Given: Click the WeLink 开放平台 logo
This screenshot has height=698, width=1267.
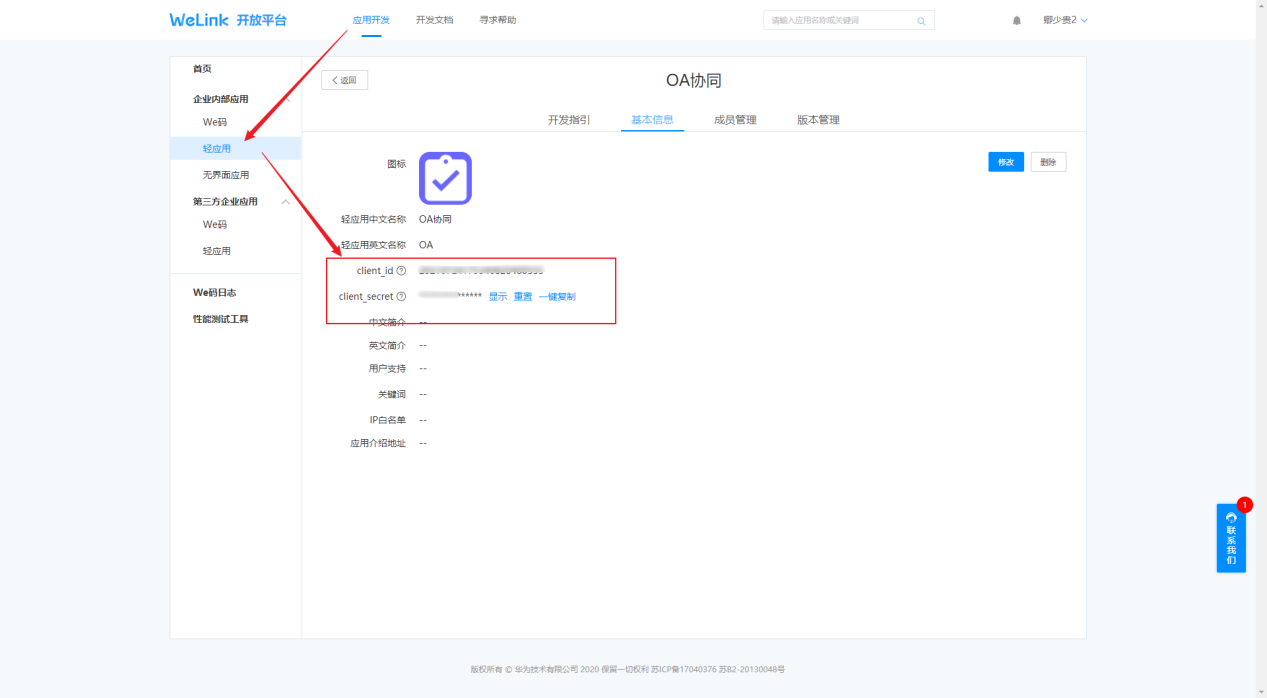Looking at the screenshot, I should click(x=228, y=20).
